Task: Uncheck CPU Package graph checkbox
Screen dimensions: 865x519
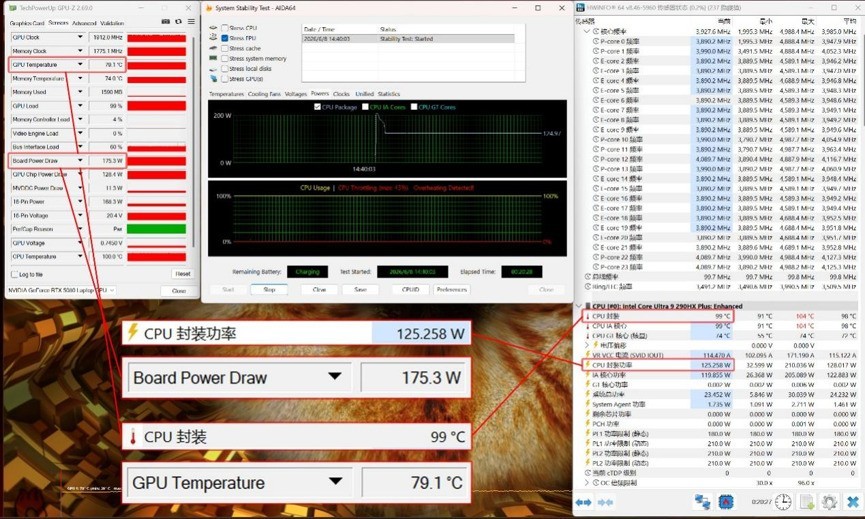Action: coord(317,107)
